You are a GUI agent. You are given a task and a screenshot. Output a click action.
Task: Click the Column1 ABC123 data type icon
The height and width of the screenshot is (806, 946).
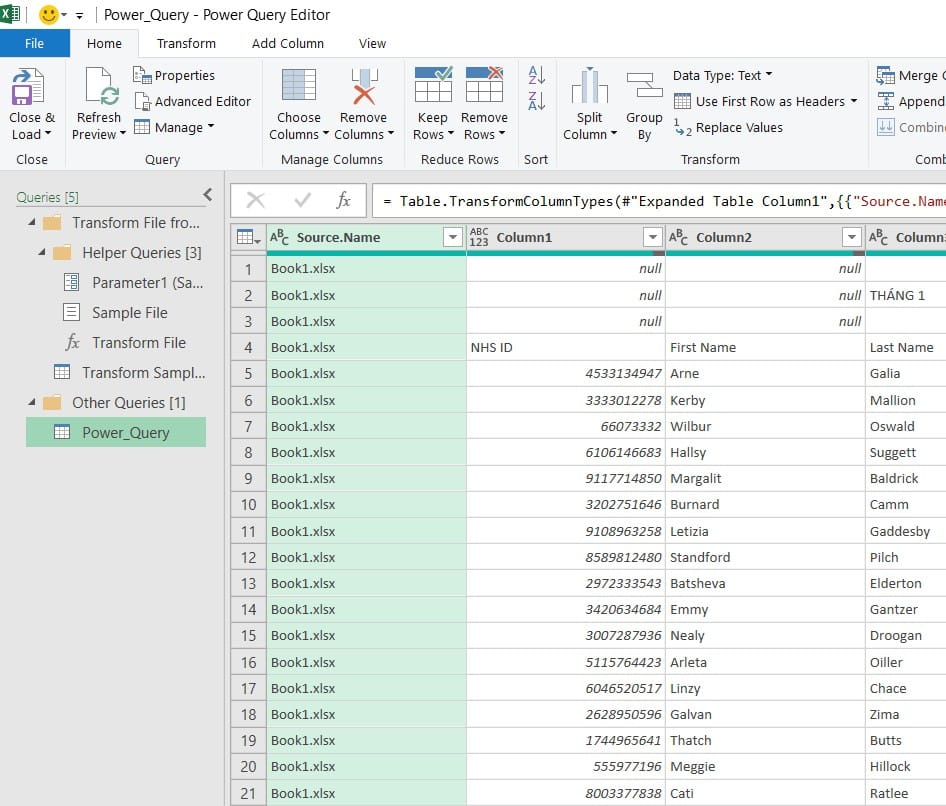coord(479,237)
